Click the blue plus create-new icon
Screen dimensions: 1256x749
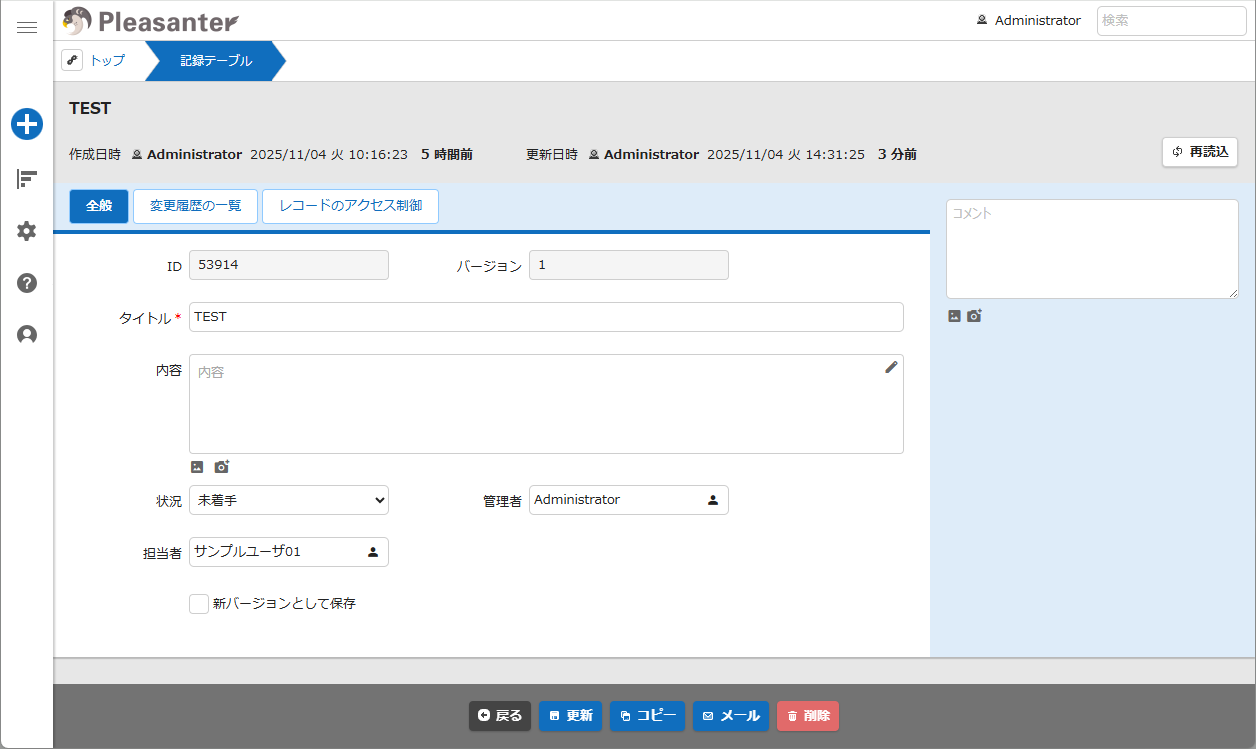coord(27,124)
